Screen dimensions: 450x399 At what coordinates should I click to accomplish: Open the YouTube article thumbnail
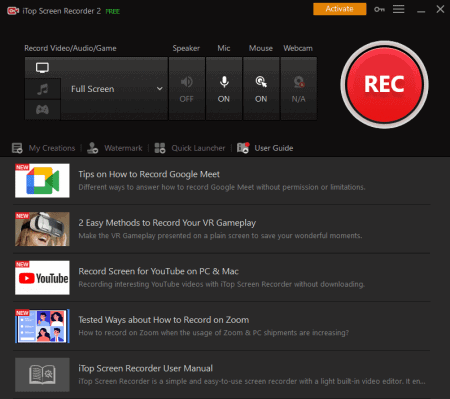[x=42, y=278]
